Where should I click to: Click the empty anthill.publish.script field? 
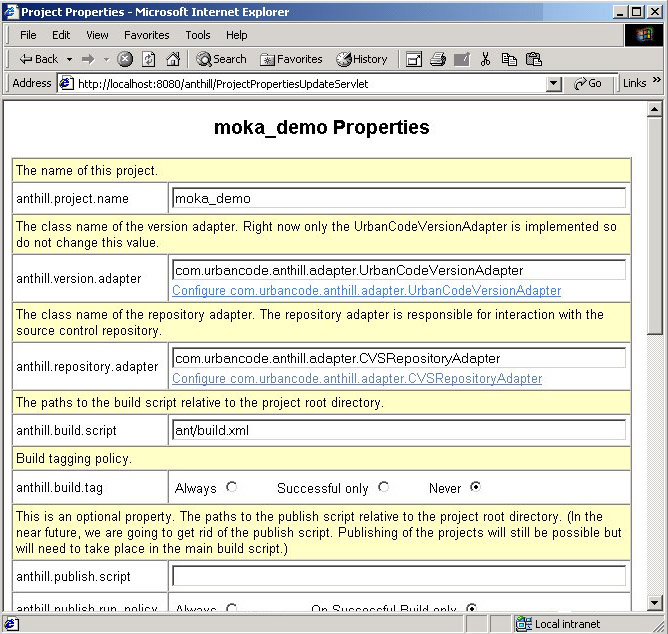click(399, 576)
